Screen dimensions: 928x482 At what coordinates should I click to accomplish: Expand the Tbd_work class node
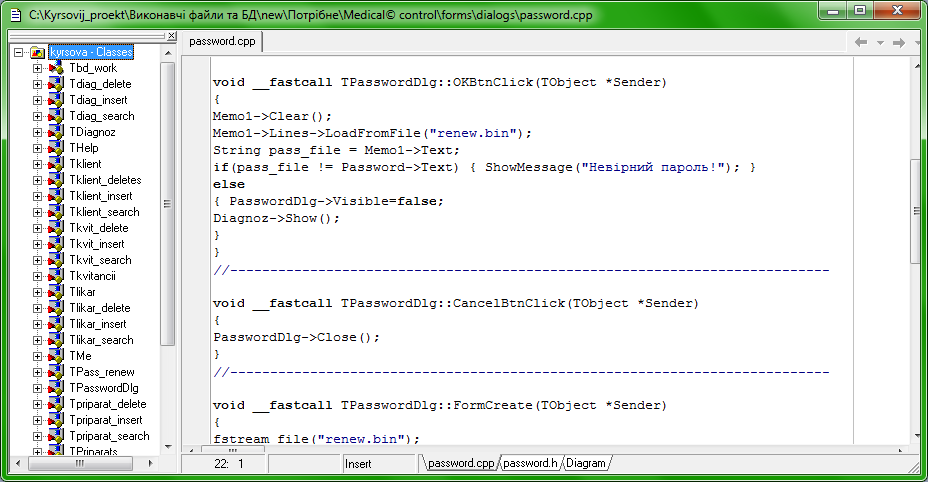pos(37,68)
